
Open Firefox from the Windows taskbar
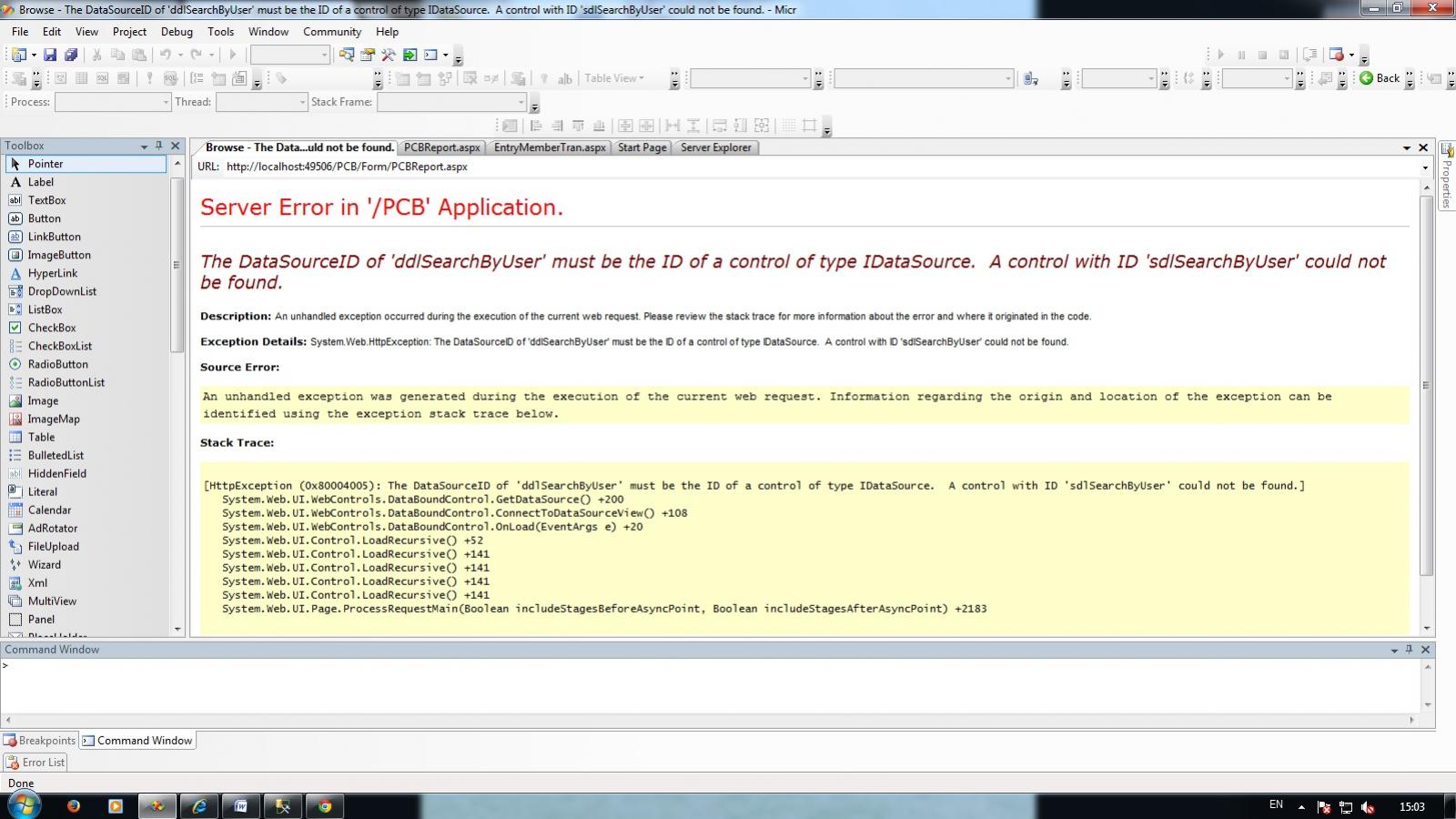click(74, 806)
